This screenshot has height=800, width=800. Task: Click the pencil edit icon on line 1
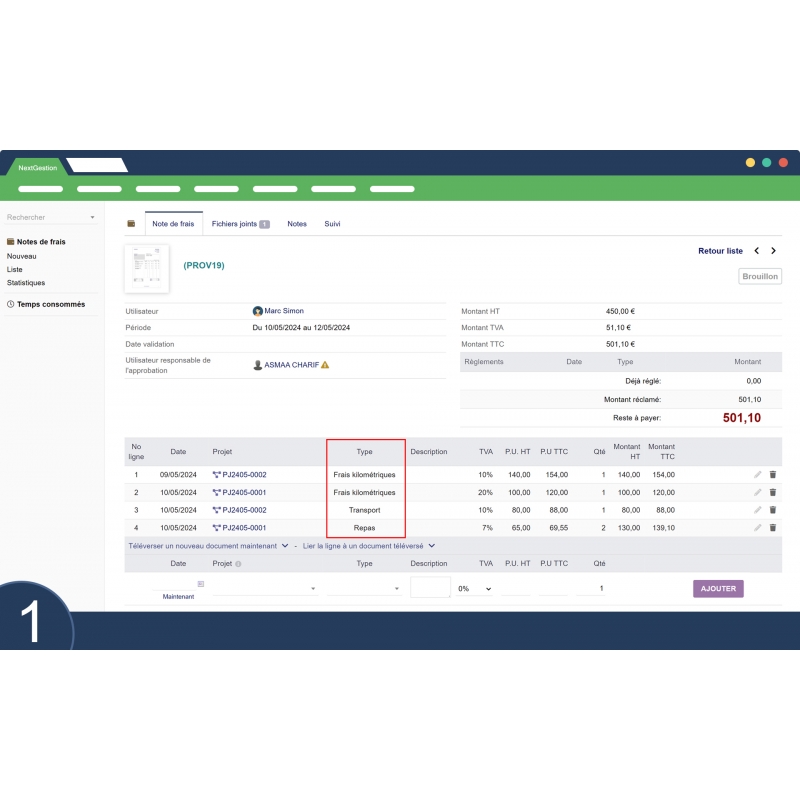pyautogui.click(x=757, y=475)
